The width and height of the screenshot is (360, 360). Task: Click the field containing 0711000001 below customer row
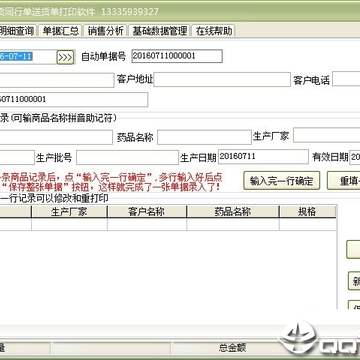pos(73,100)
